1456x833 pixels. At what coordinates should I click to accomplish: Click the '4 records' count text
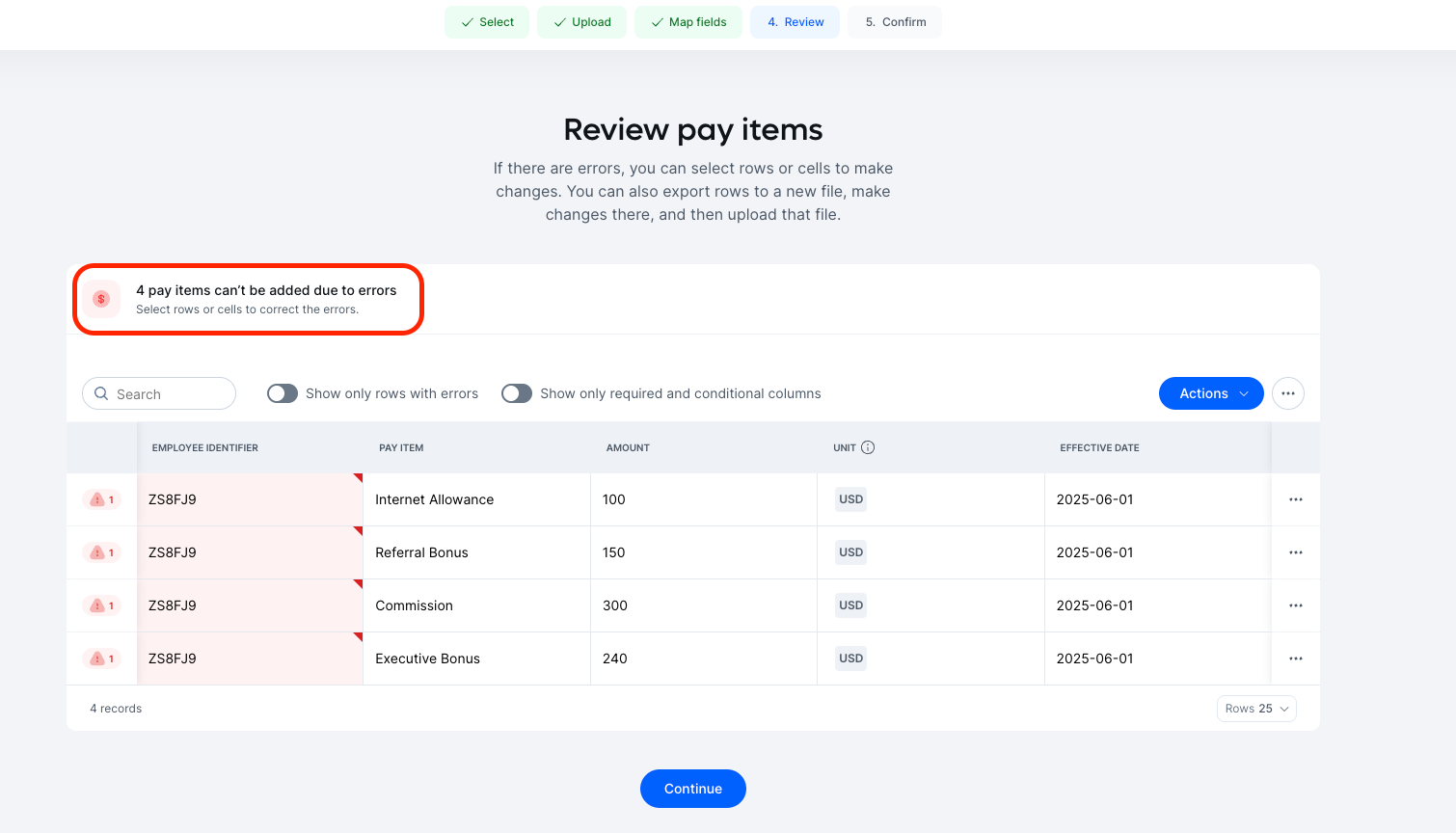pos(116,709)
